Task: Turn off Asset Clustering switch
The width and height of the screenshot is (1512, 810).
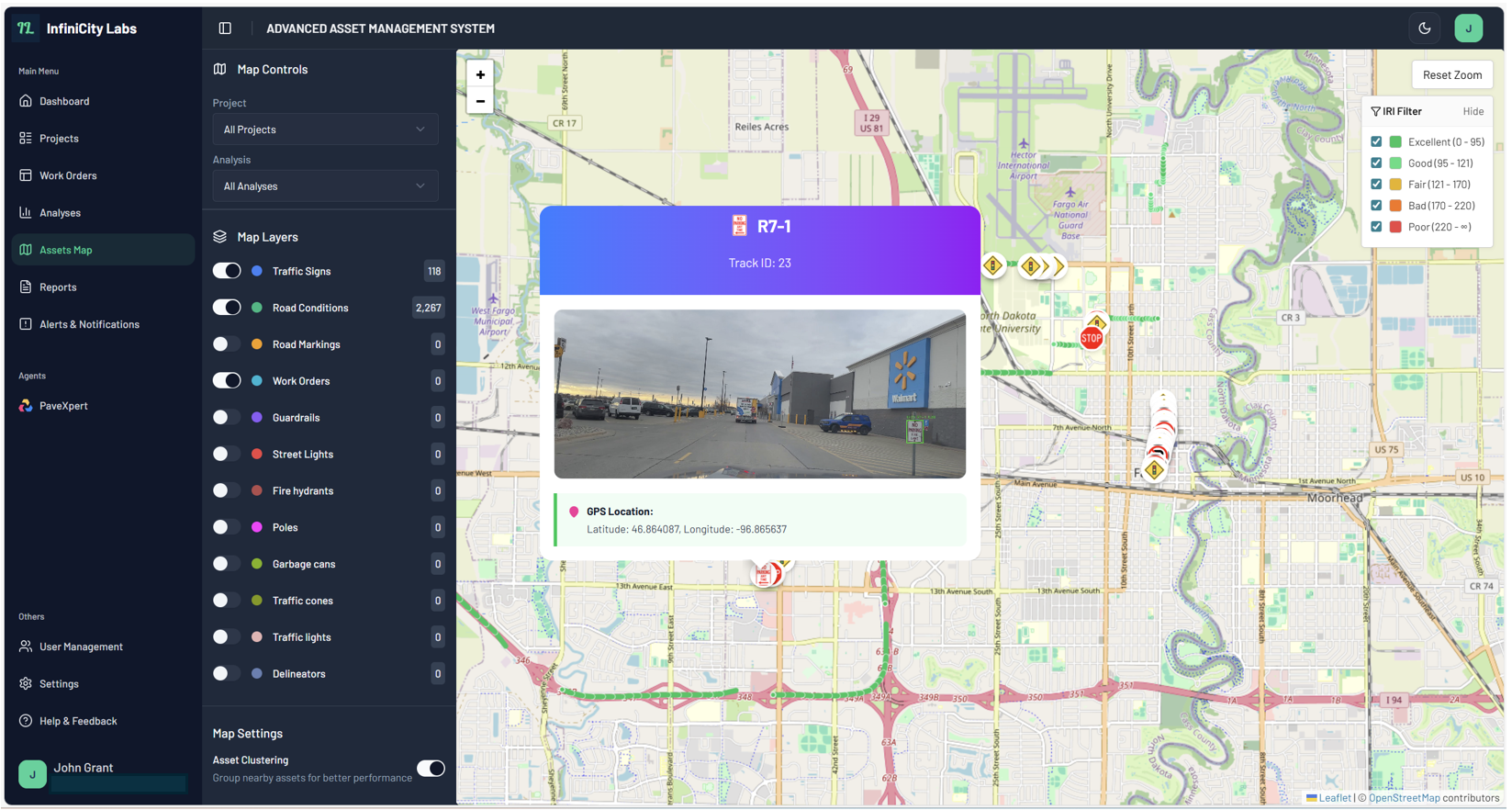Action: click(x=431, y=769)
